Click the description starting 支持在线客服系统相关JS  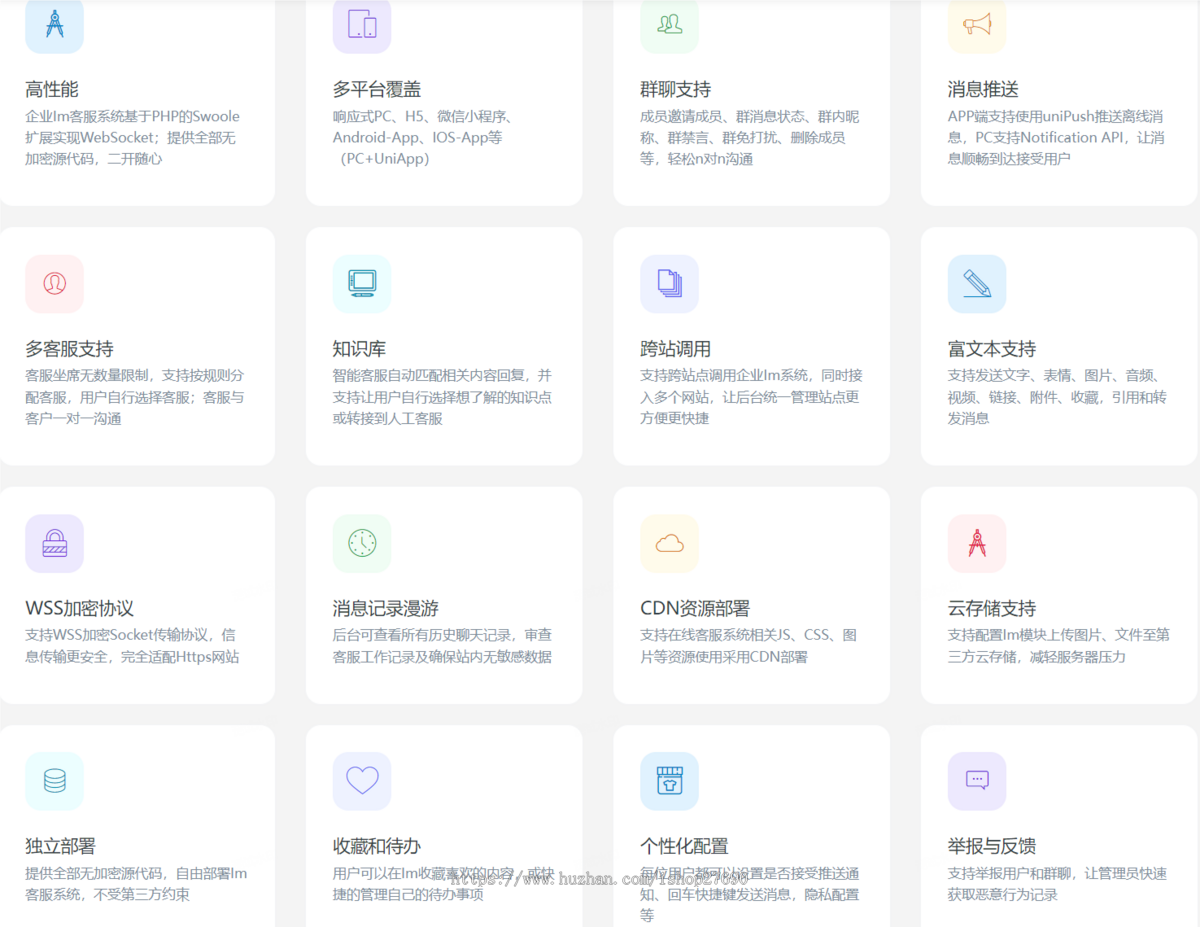coord(748,646)
